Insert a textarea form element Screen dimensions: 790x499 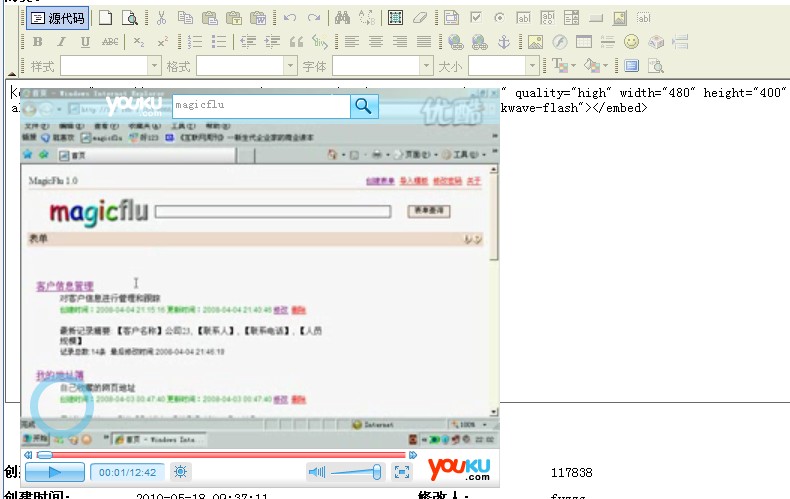coord(548,18)
